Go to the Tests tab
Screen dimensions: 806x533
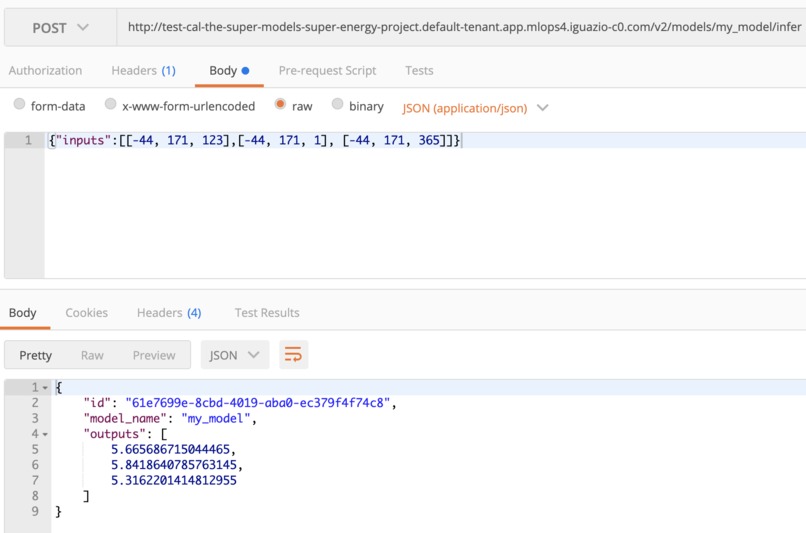click(419, 70)
